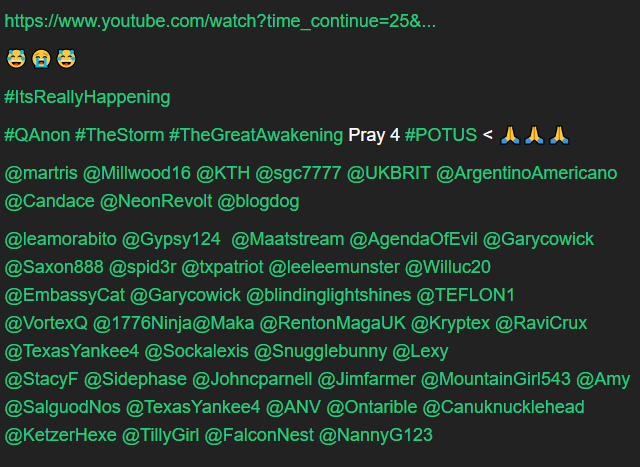This screenshot has height=467, width=640.
Task: Open #TheGreatAwakening hashtag link
Action: (256, 135)
